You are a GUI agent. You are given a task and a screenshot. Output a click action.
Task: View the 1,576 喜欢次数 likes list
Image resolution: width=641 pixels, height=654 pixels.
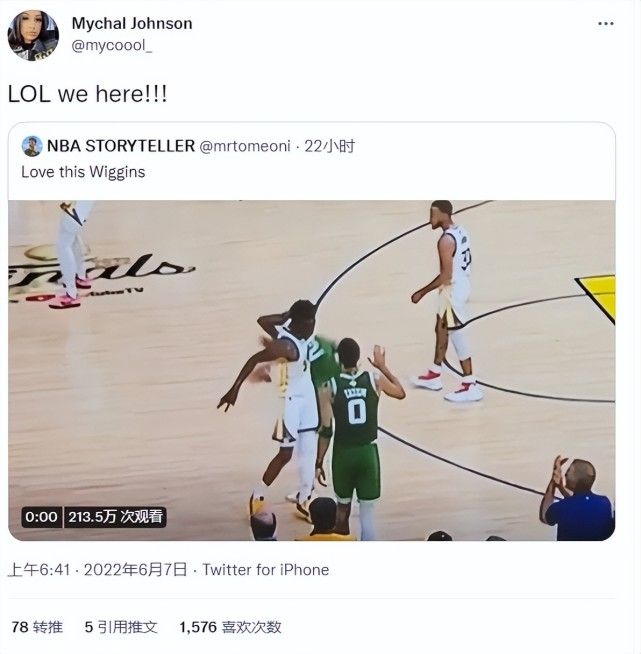(x=230, y=627)
